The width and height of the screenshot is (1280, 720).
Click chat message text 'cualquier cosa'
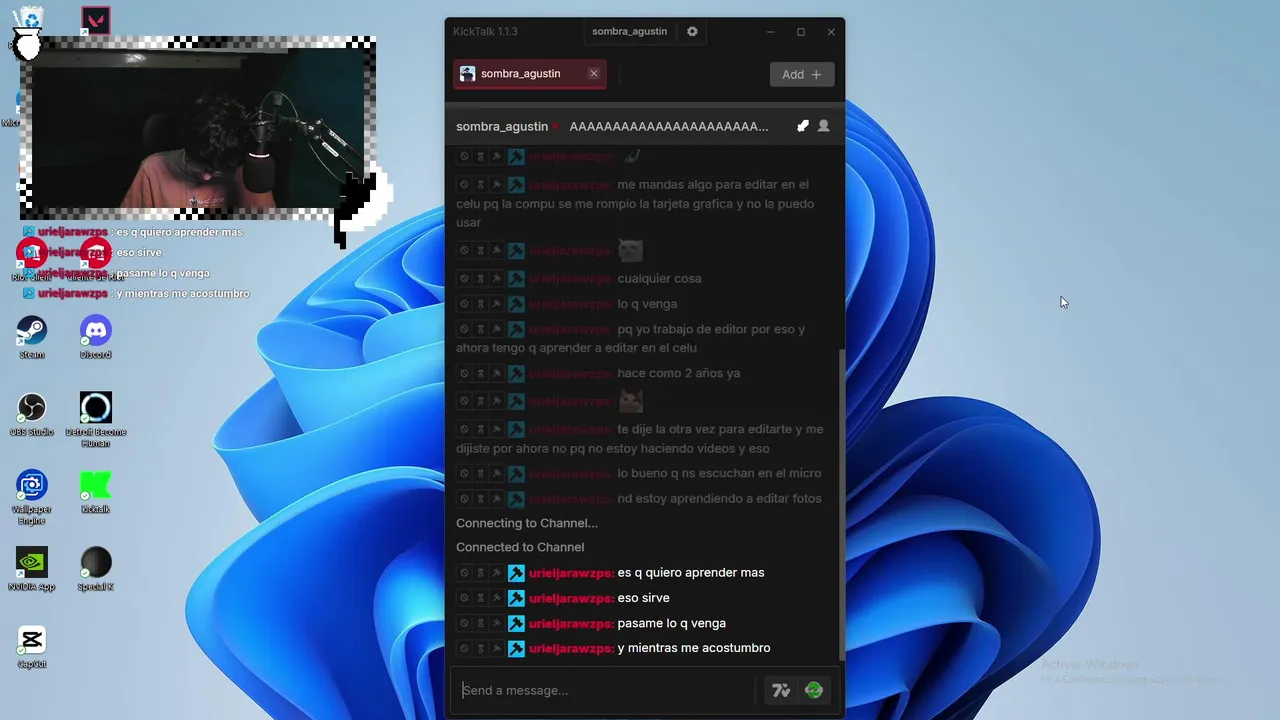click(659, 279)
